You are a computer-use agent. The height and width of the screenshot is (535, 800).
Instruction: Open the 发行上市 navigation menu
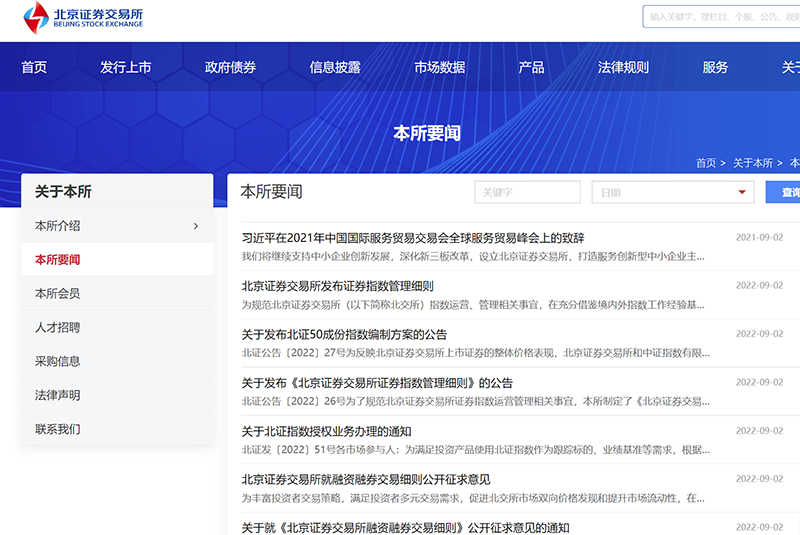tap(126, 67)
